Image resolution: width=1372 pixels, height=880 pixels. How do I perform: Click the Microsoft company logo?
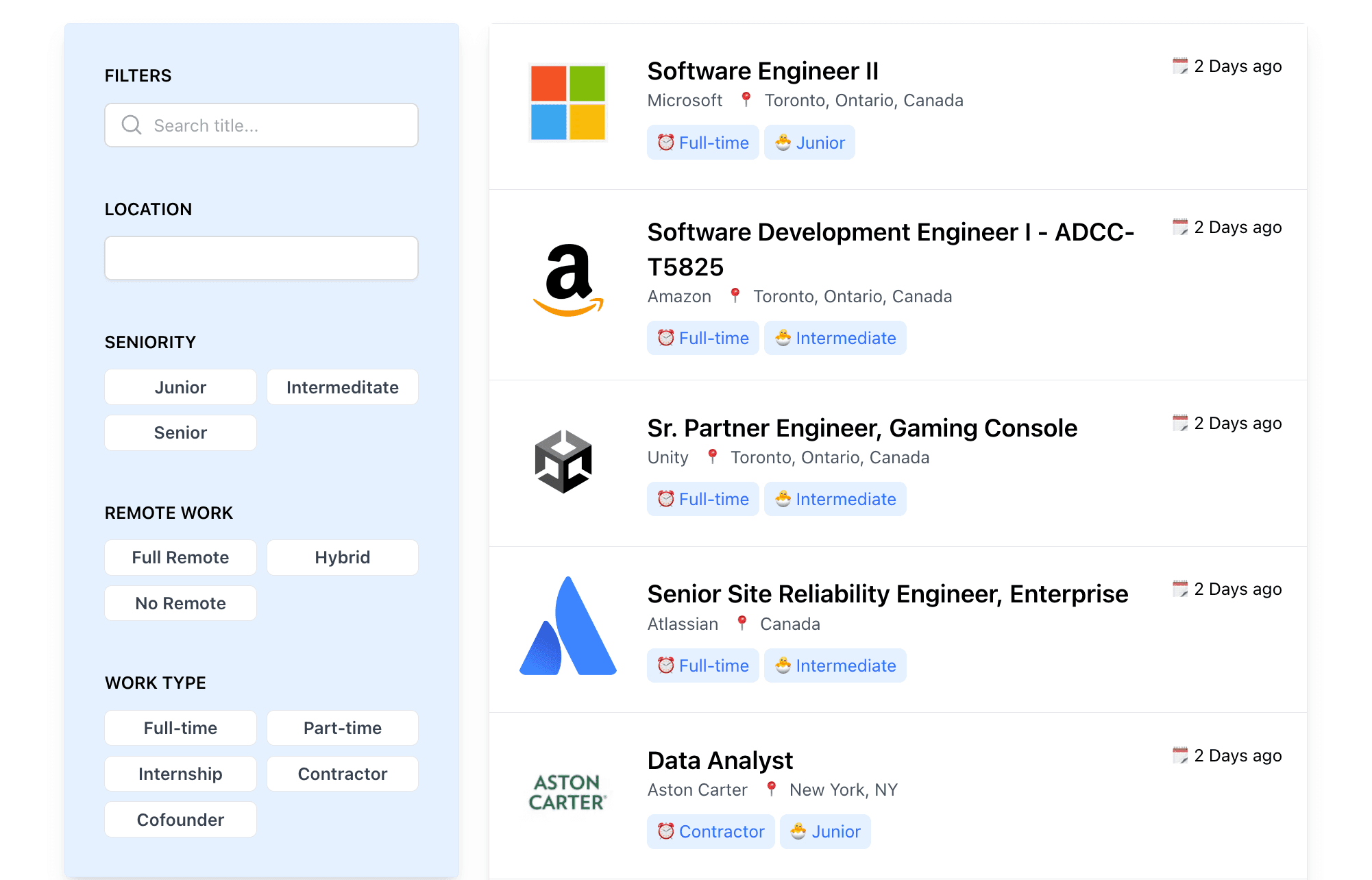coord(568,103)
